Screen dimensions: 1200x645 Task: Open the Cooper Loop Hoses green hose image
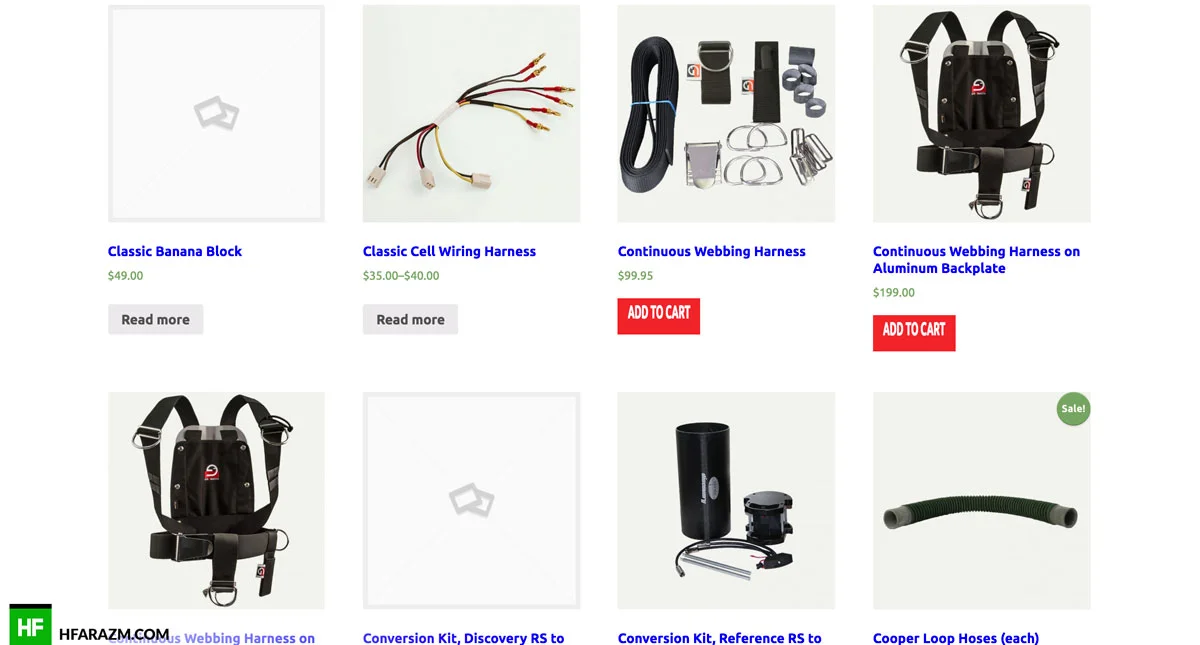click(981, 500)
